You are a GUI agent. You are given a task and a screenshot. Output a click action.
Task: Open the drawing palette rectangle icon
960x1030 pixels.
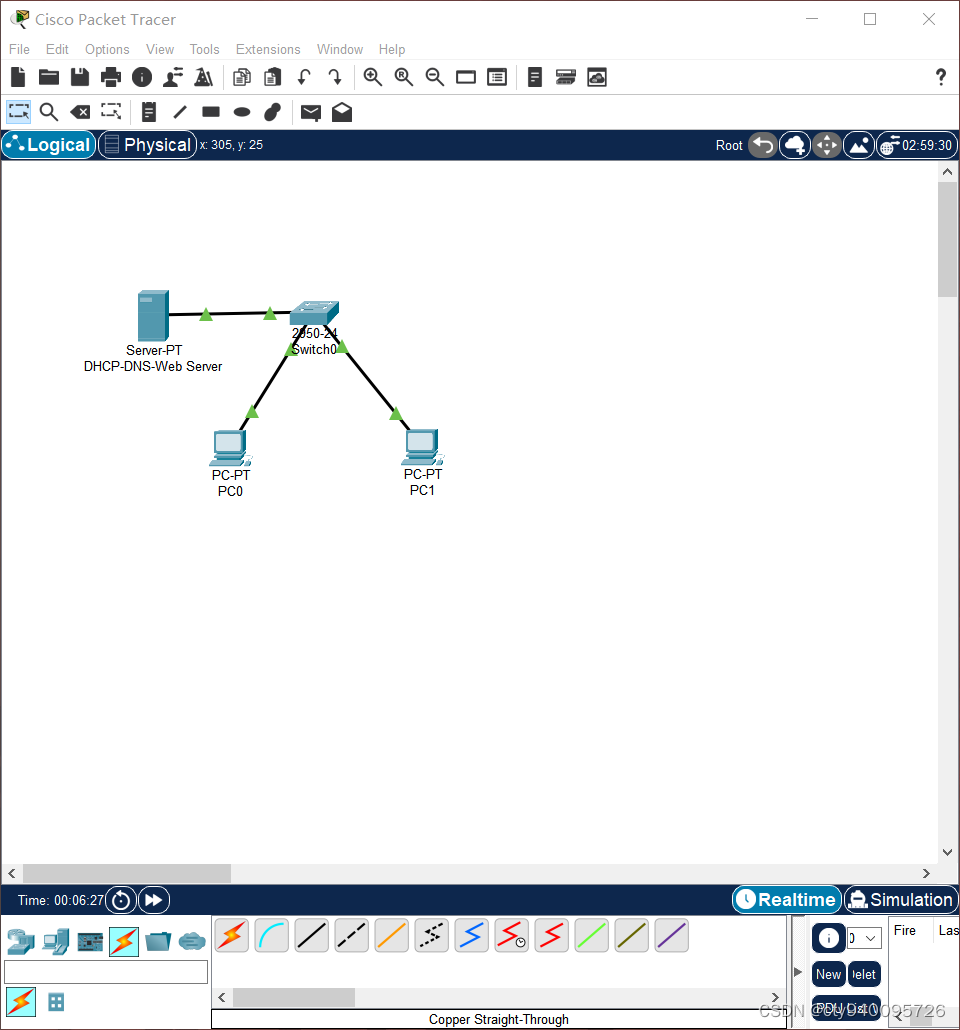(466, 78)
